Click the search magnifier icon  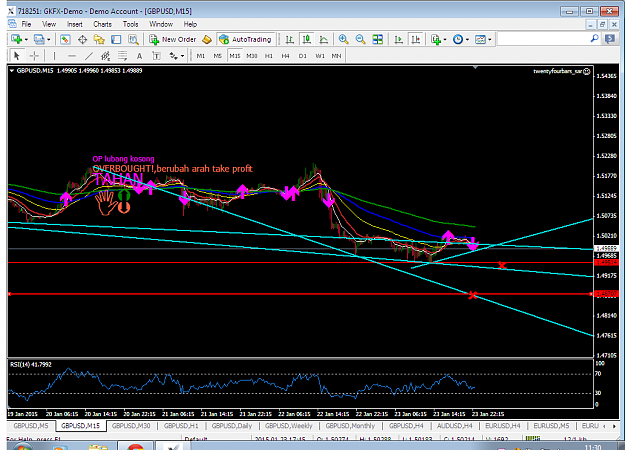pos(594,39)
